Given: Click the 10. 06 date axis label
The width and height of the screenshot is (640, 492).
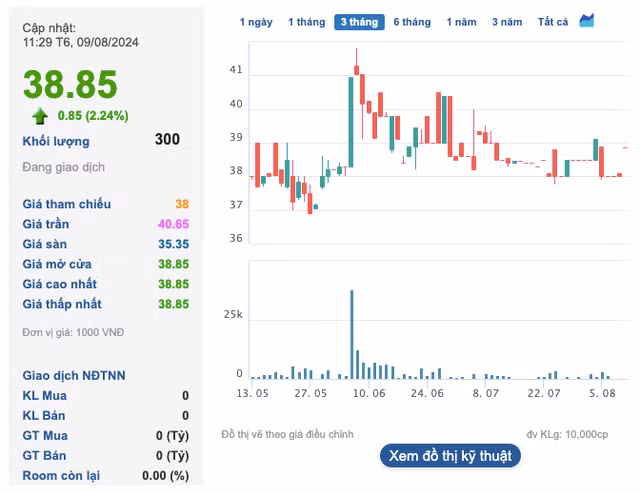Looking at the screenshot, I should (x=369, y=393).
